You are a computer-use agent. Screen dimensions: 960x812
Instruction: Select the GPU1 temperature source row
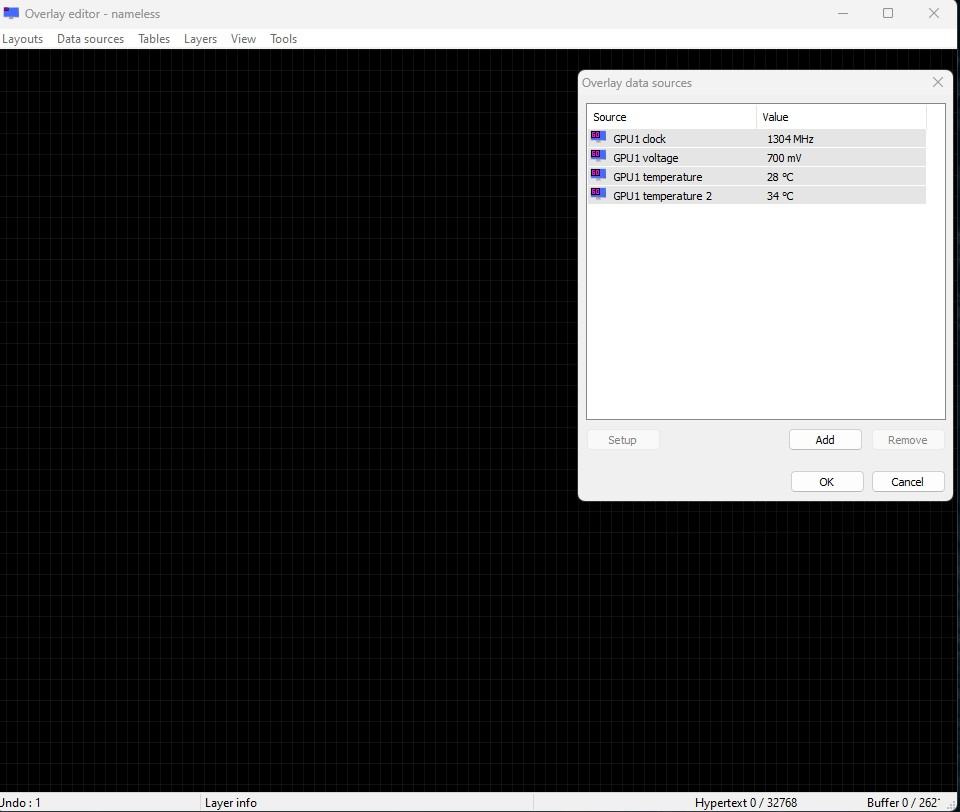point(756,177)
